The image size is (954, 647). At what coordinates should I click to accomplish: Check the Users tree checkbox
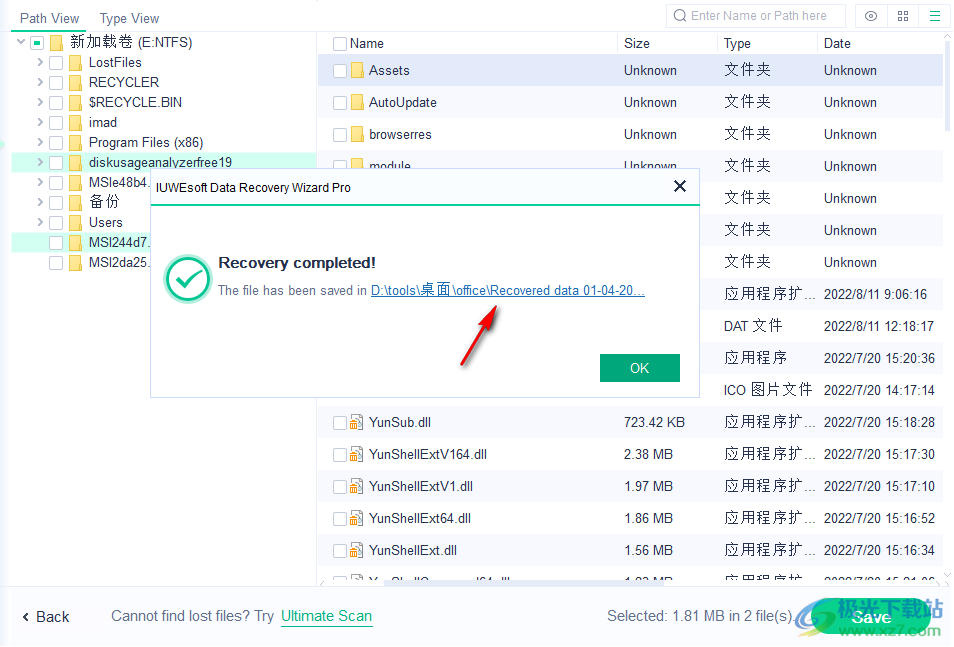(56, 223)
